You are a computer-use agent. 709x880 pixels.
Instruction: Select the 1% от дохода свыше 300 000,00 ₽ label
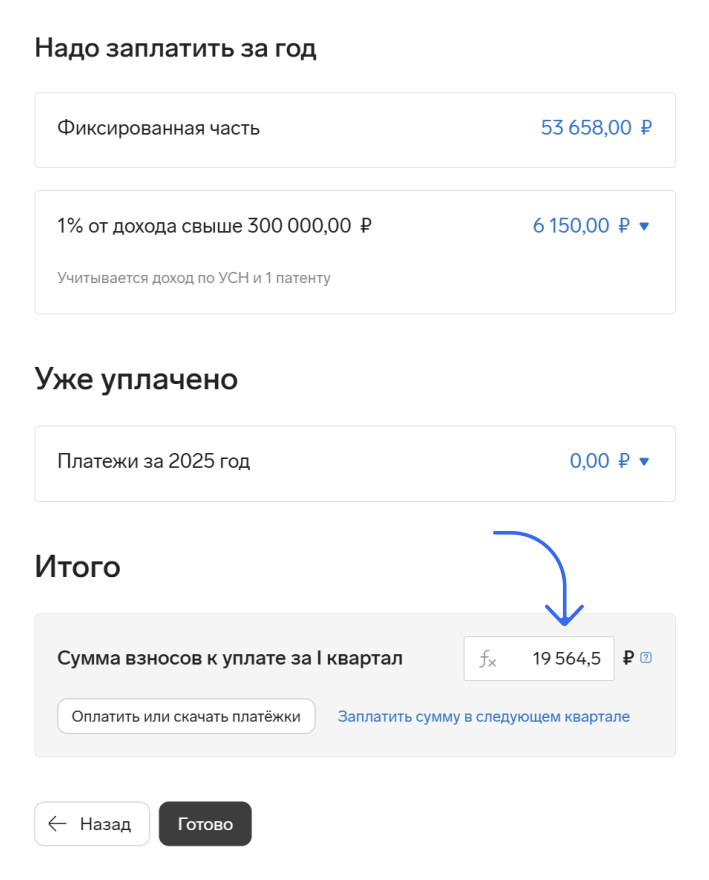pos(214,226)
